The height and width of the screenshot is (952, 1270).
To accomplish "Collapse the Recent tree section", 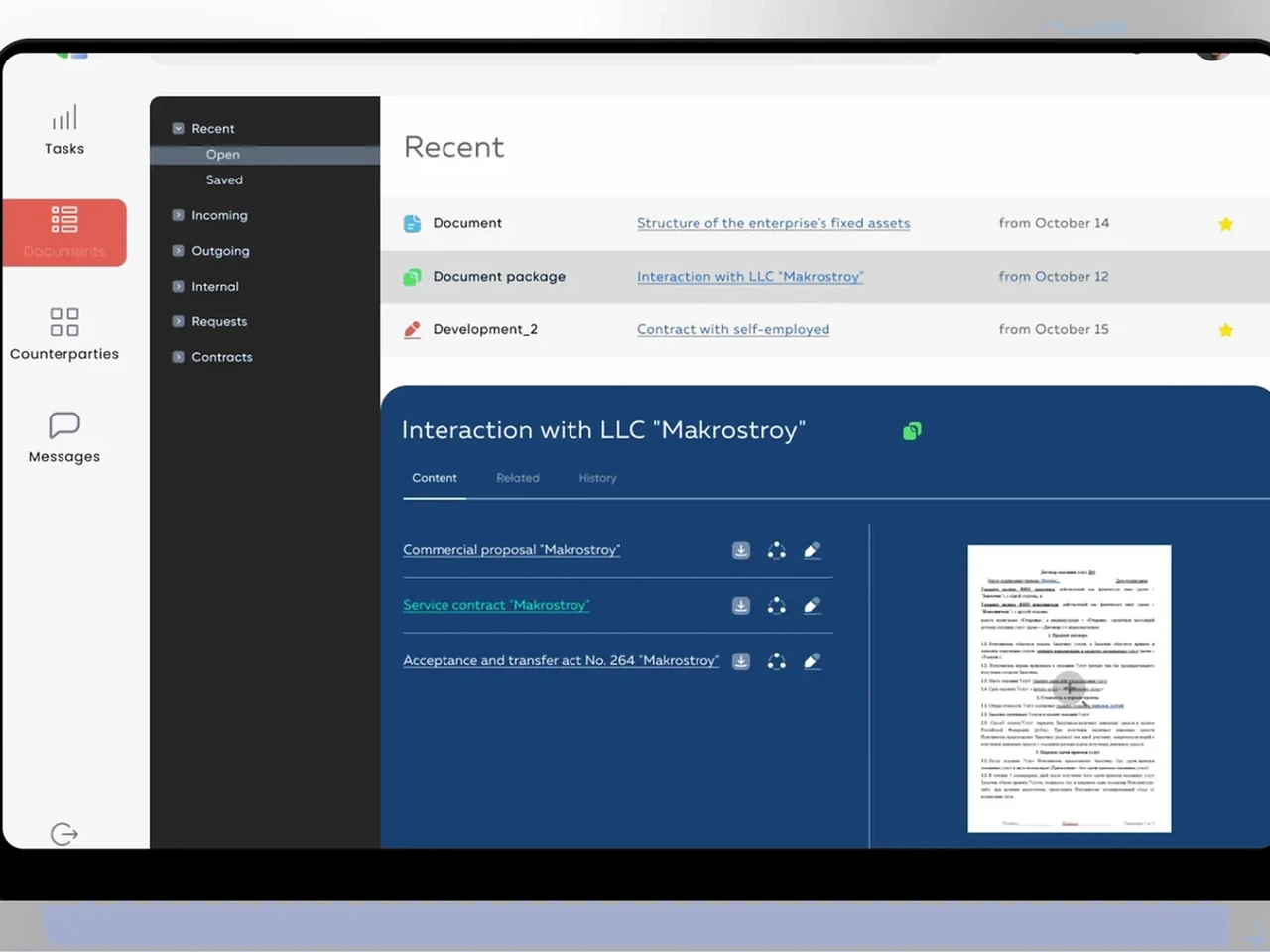I will click(x=179, y=129).
